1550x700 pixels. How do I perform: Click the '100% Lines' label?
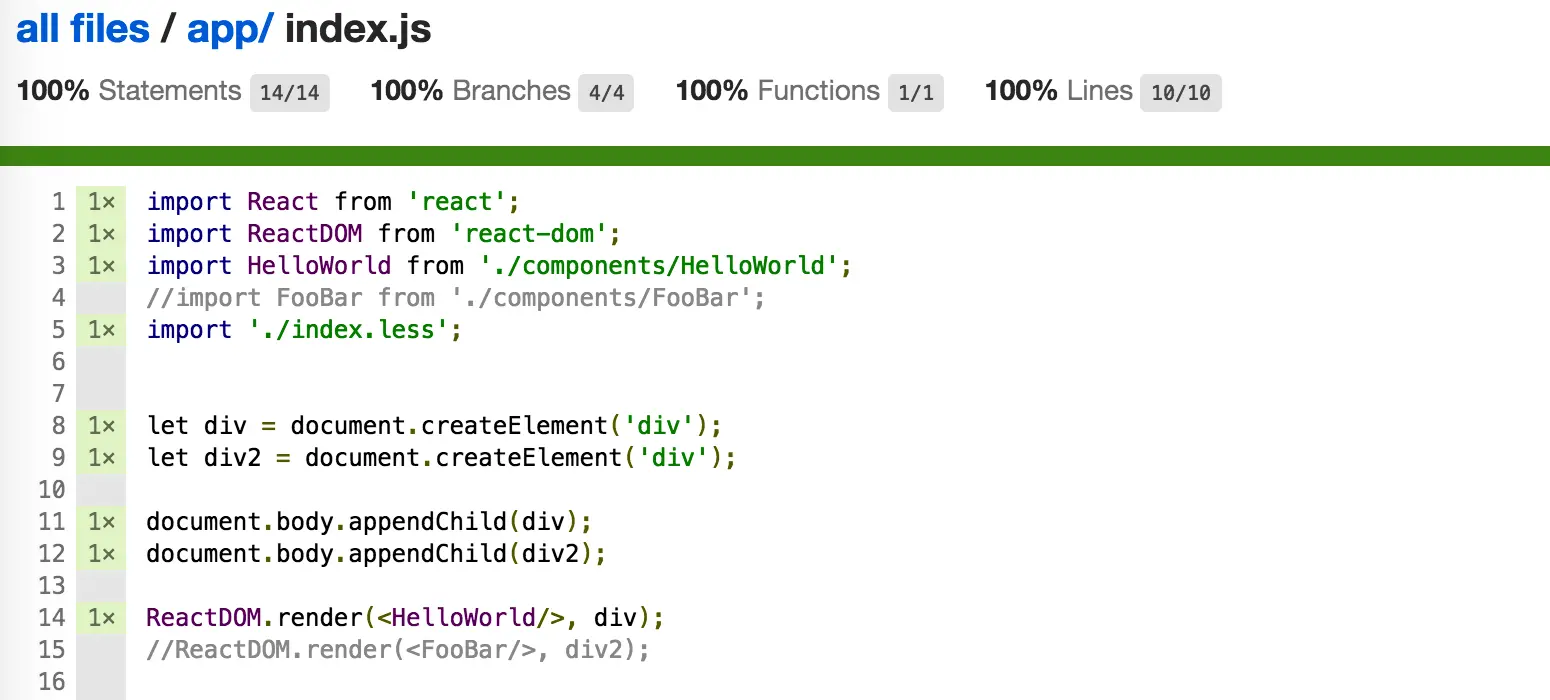click(x=1058, y=91)
